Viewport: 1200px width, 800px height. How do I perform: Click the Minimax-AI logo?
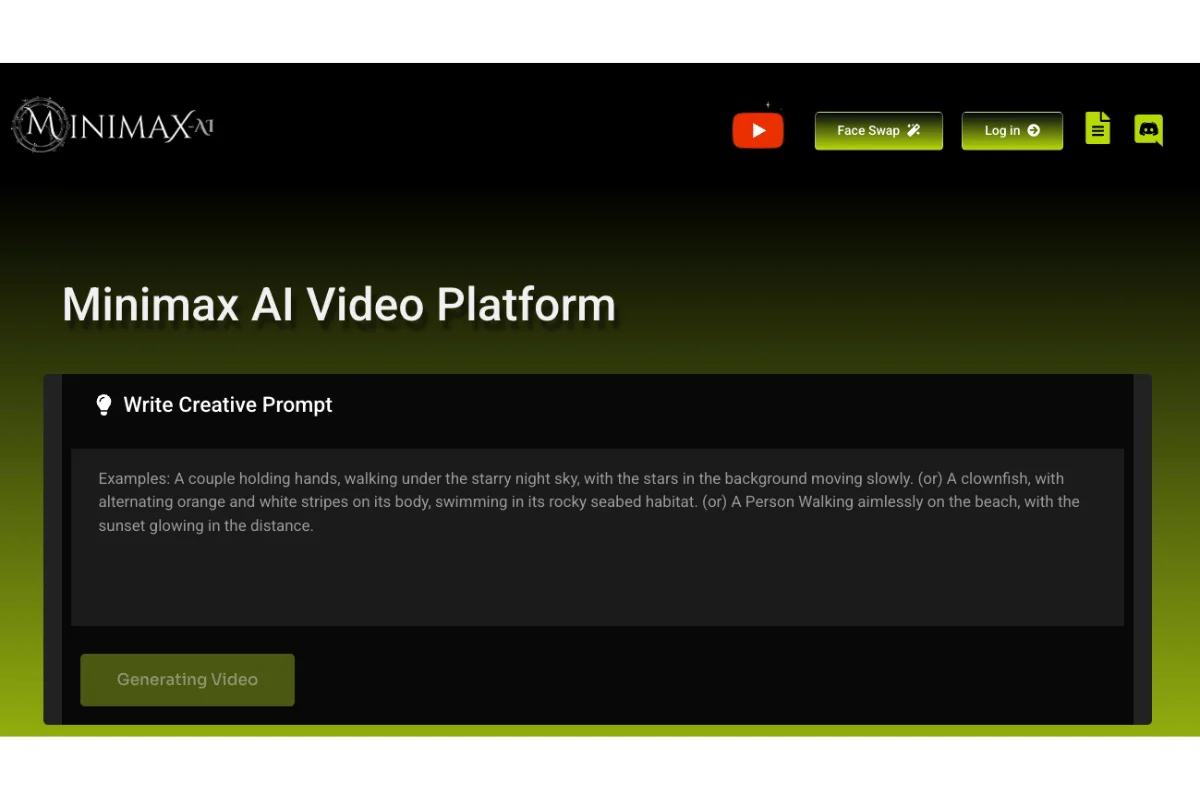point(112,124)
